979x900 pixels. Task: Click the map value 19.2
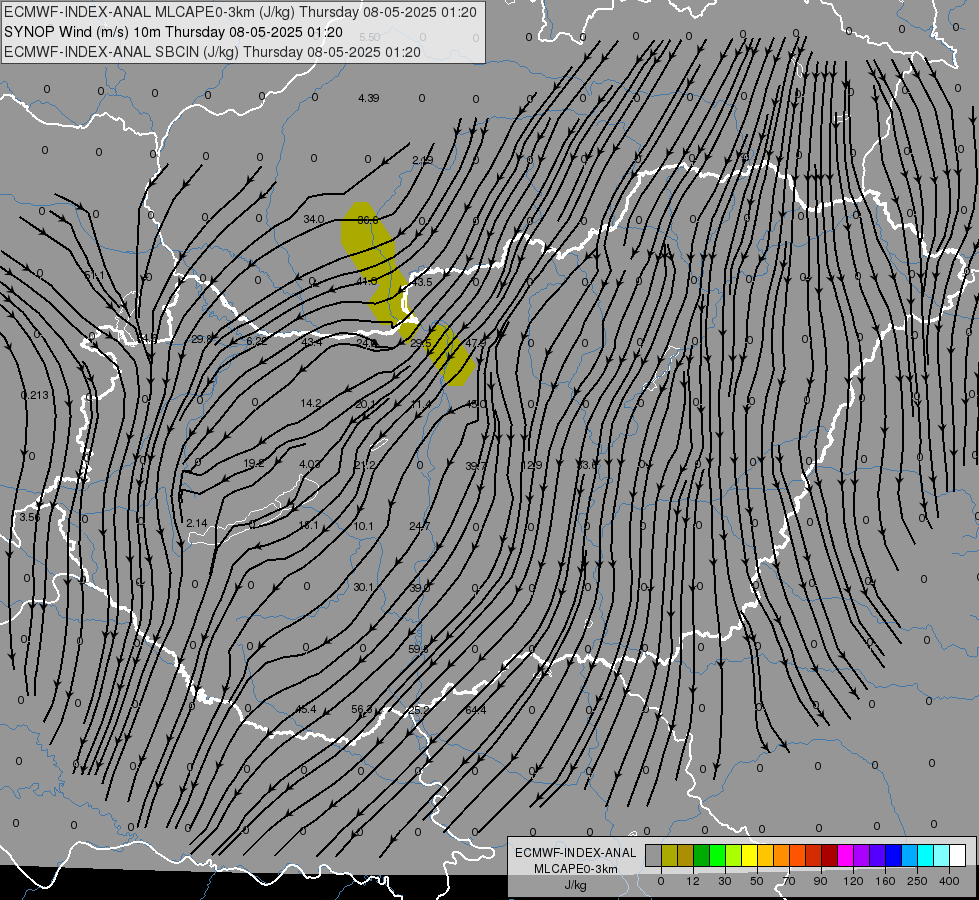[x=253, y=463]
